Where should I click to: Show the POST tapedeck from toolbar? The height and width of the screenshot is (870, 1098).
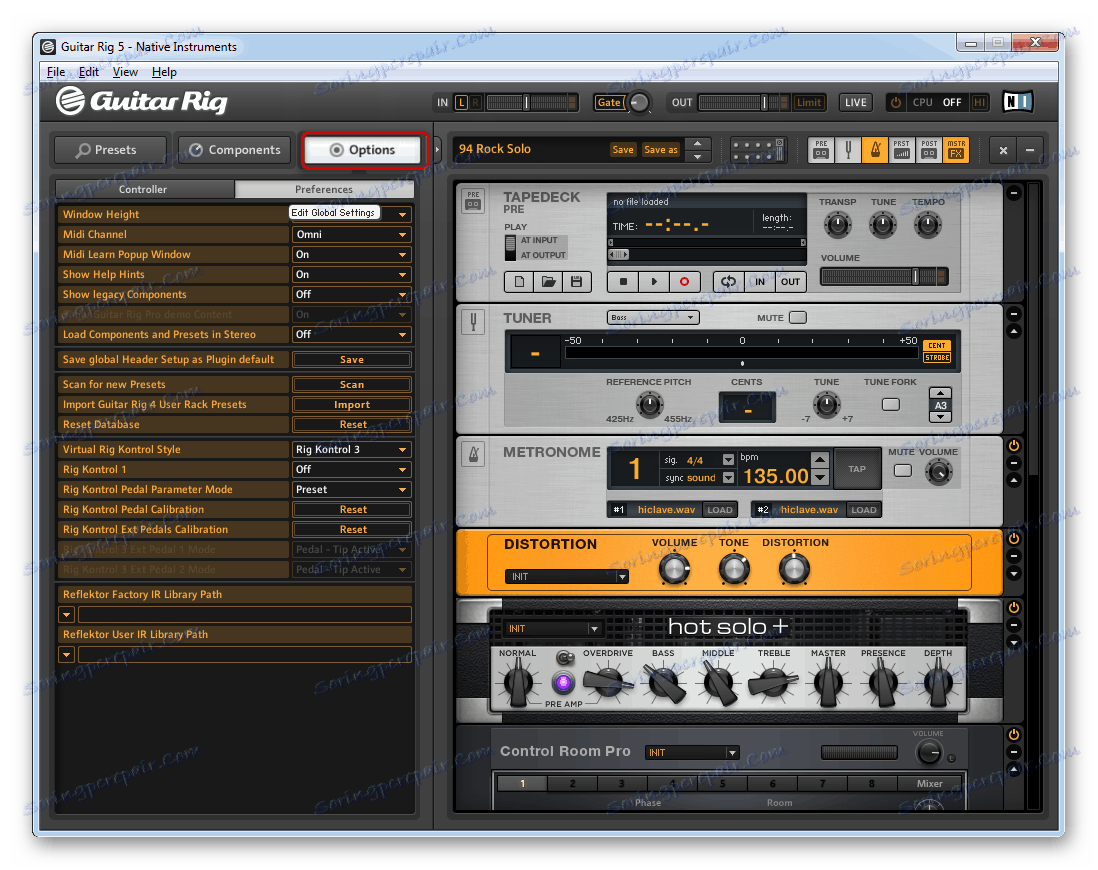[929, 149]
